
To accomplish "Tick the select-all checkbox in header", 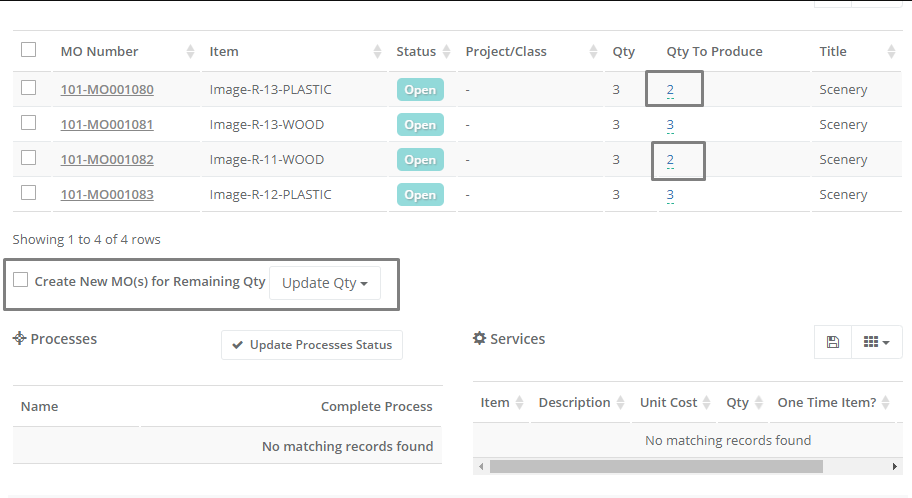I will coord(28,50).
